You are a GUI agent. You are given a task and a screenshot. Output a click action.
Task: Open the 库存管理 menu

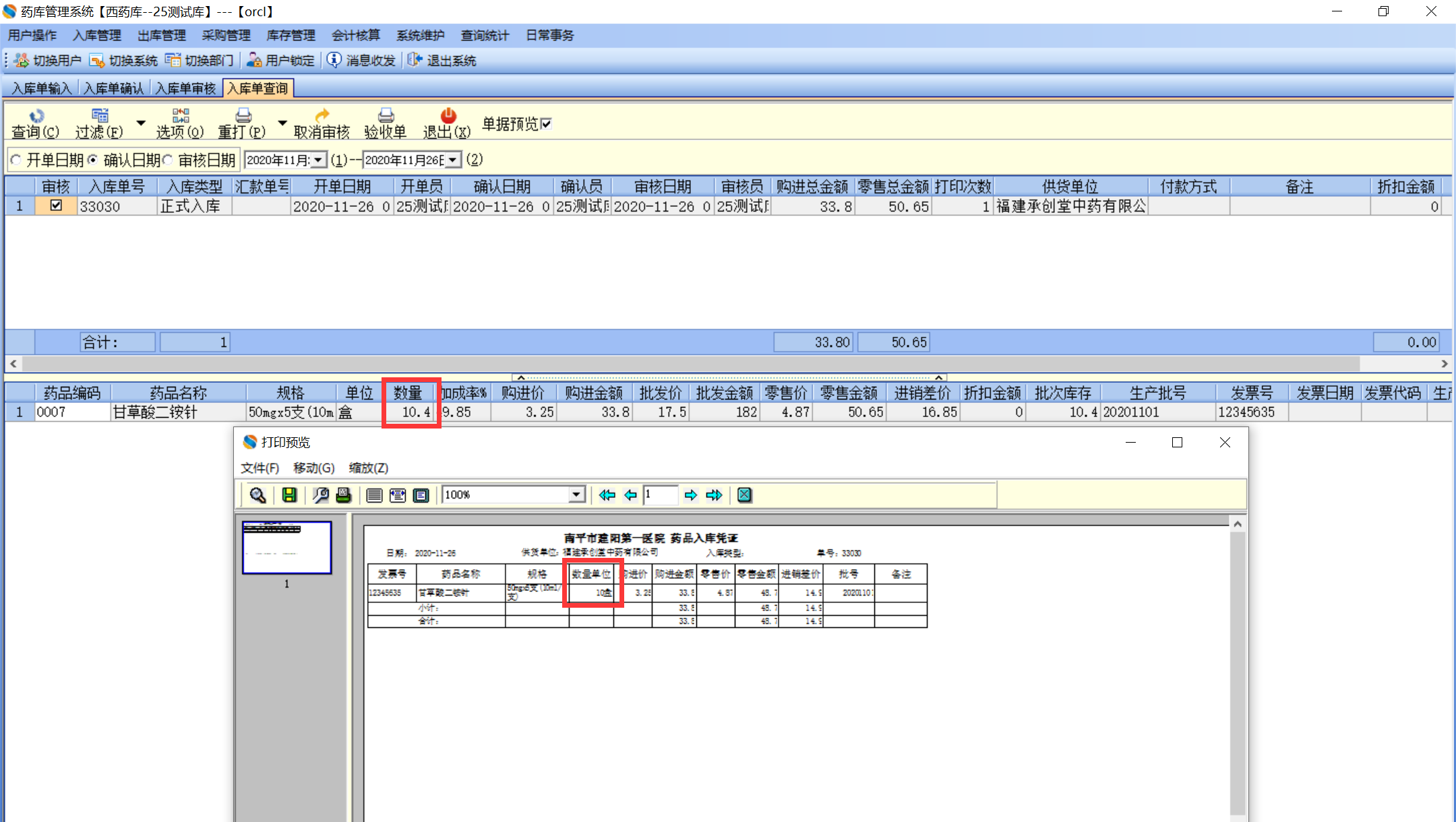click(291, 35)
